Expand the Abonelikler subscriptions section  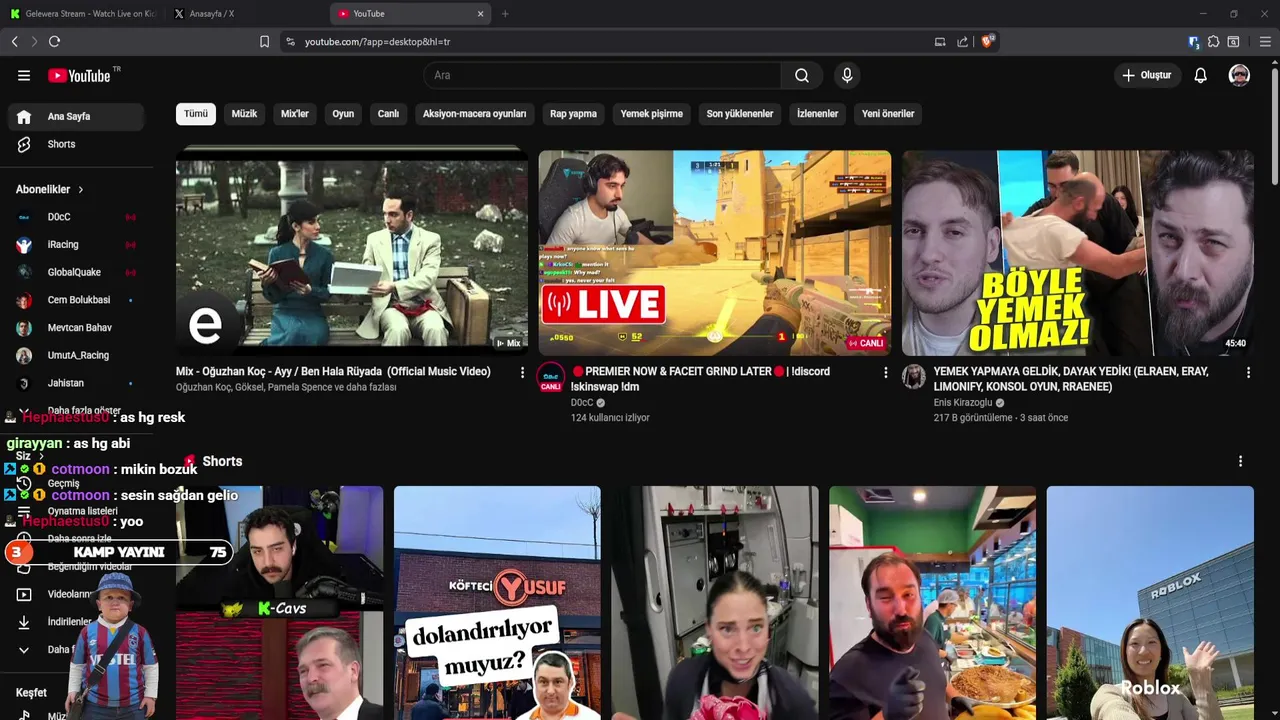point(50,189)
